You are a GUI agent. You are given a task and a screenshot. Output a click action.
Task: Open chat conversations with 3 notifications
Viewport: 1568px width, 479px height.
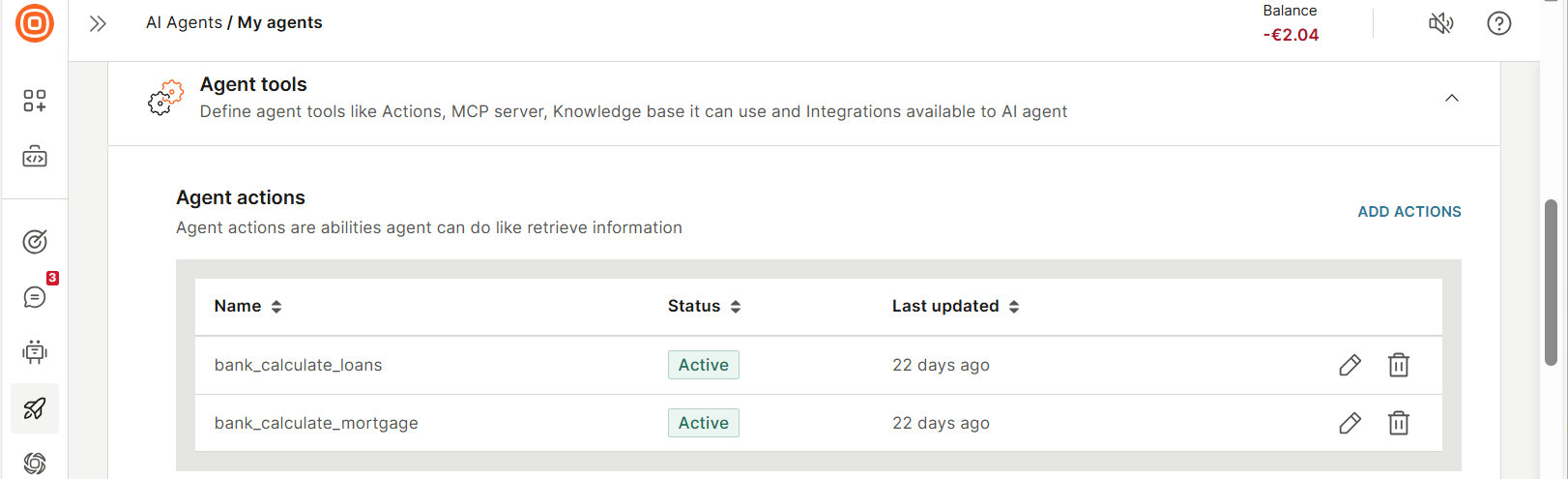(x=35, y=297)
